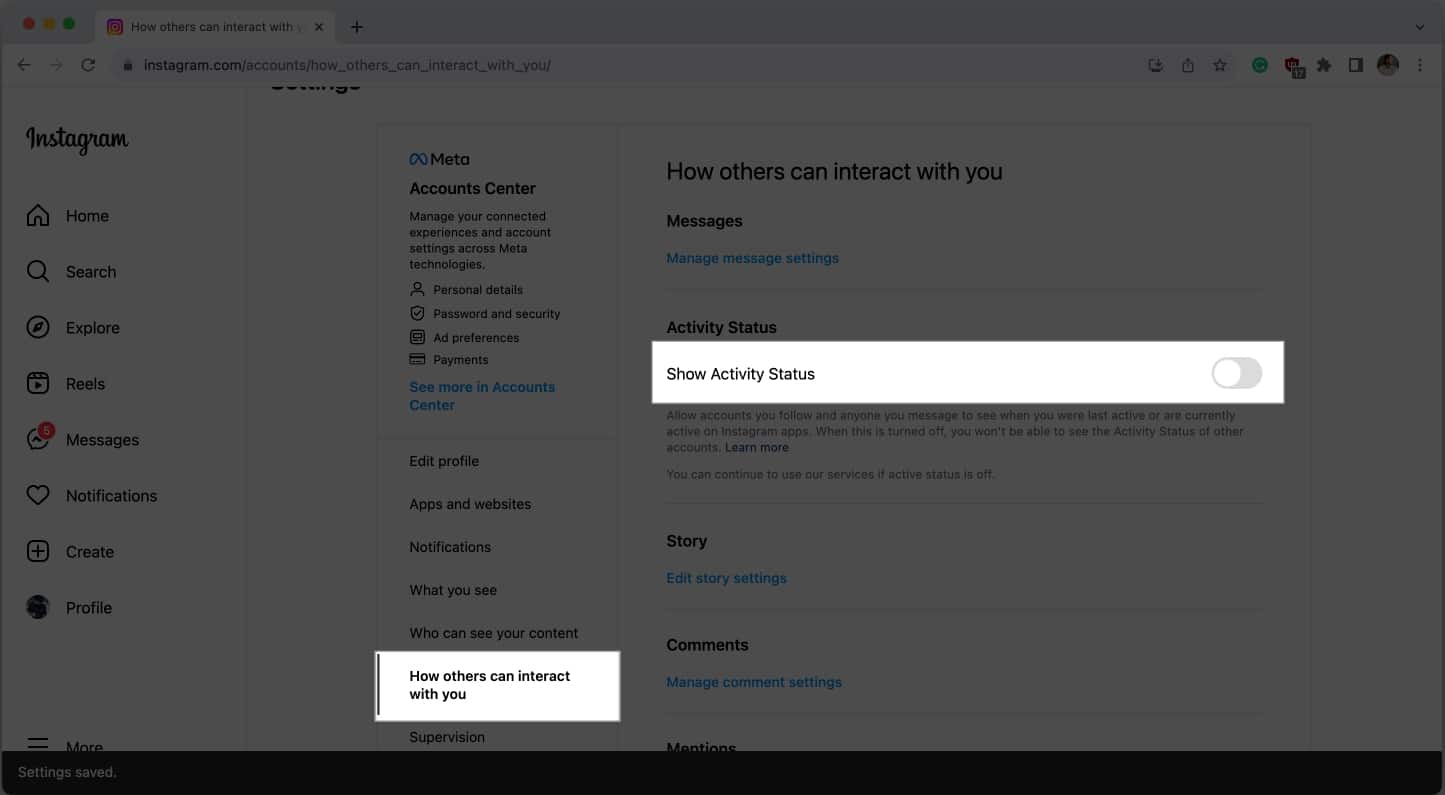This screenshot has height=795, width=1445.
Task: Expand the tab search chevron
Action: 1419,27
